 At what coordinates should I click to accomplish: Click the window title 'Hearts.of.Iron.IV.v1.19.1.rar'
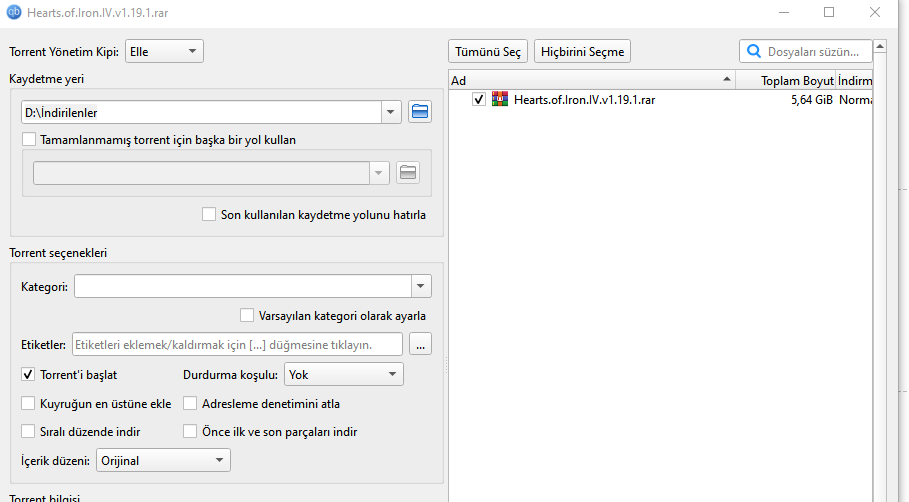pos(97,13)
